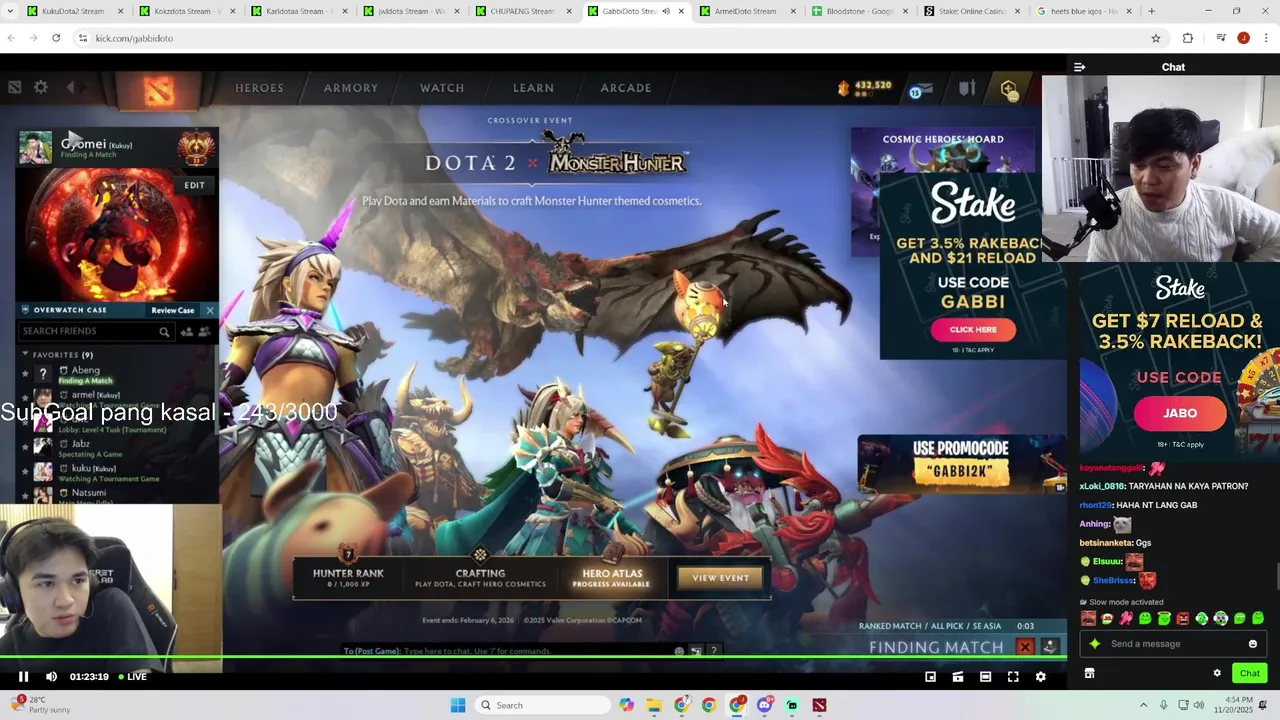Screen dimensions: 1280x720
Task: Click the Send a message input field
Action: 1175,644
